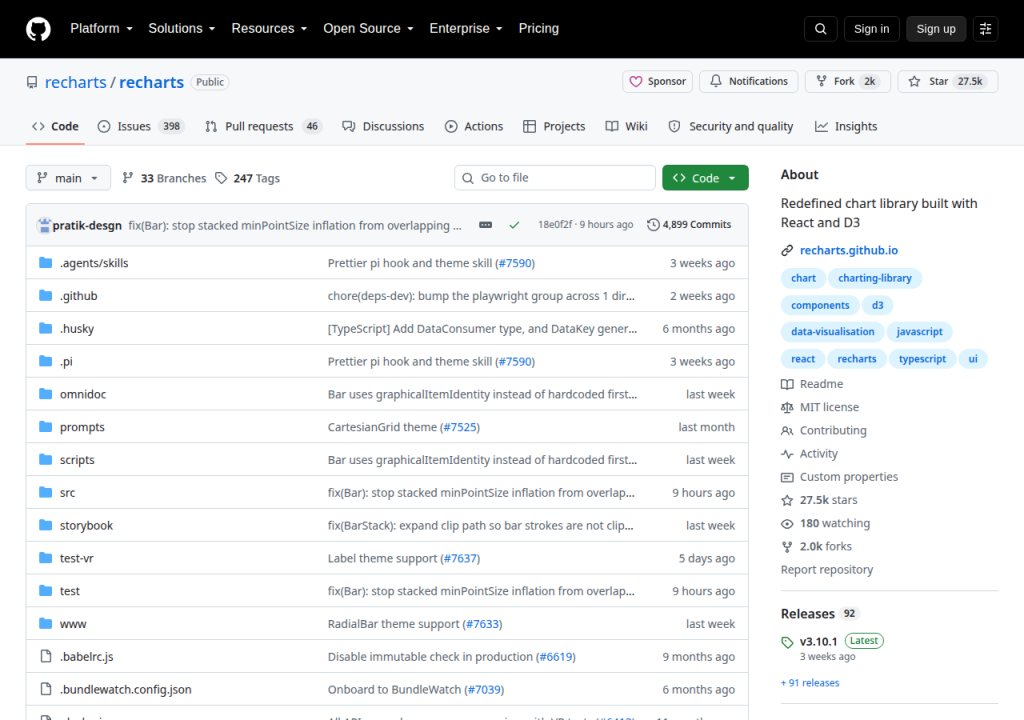Open the 247 Tags link
Screen dimensions: 1024x720
pyautogui.click(x=248, y=178)
